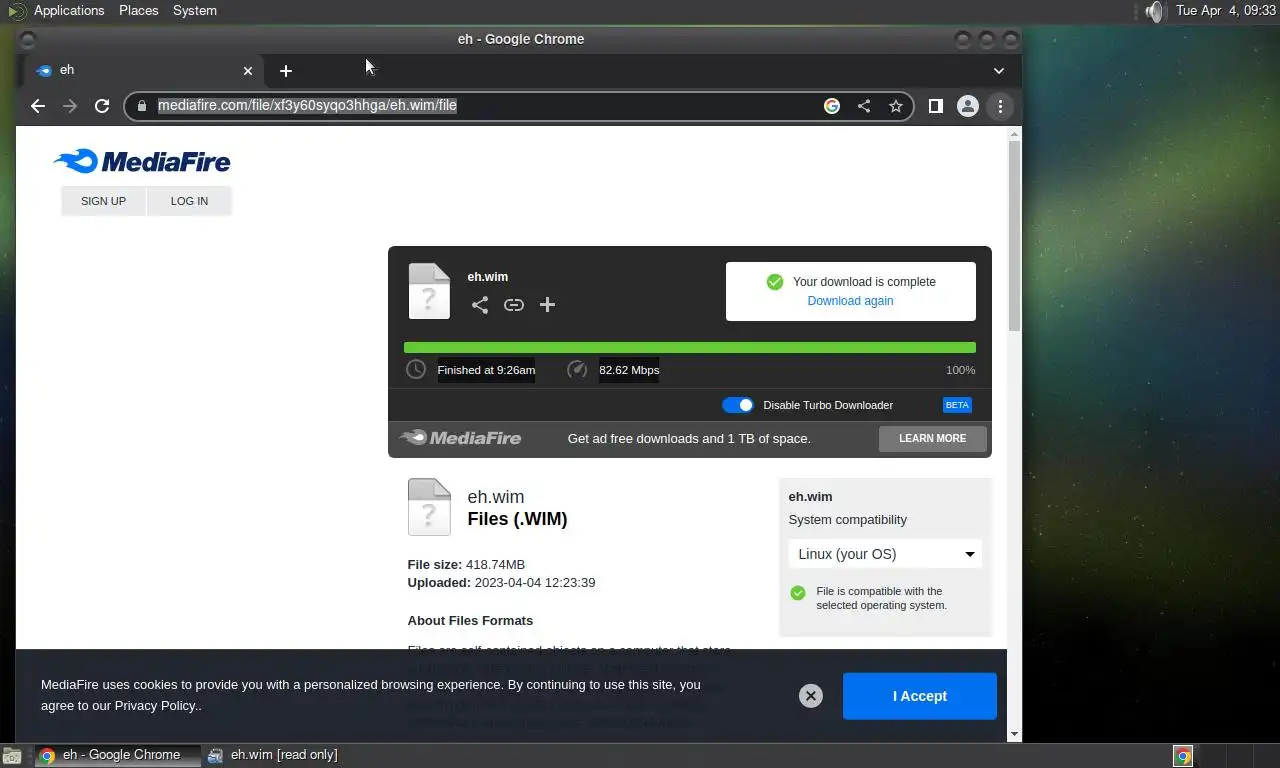This screenshot has width=1280, height=768.
Task: Click the show desktop taskbar icon
Action: coord(12,756)
